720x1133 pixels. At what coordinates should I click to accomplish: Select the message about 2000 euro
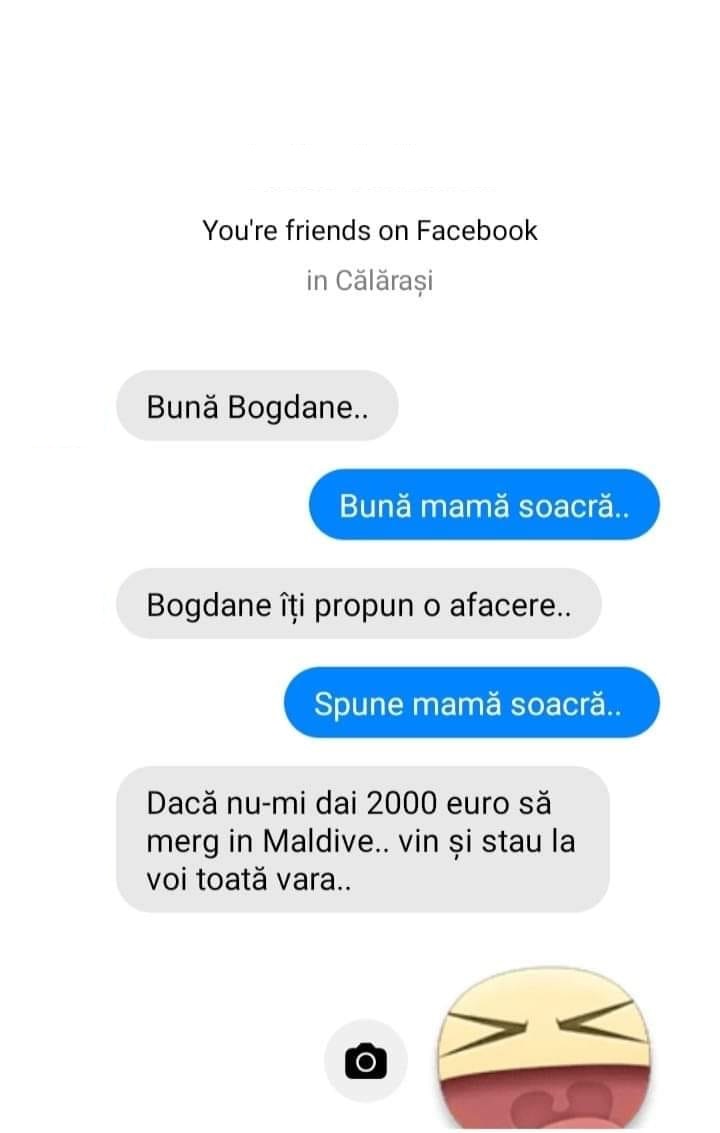pyautogui.click(x=363, y=840)
